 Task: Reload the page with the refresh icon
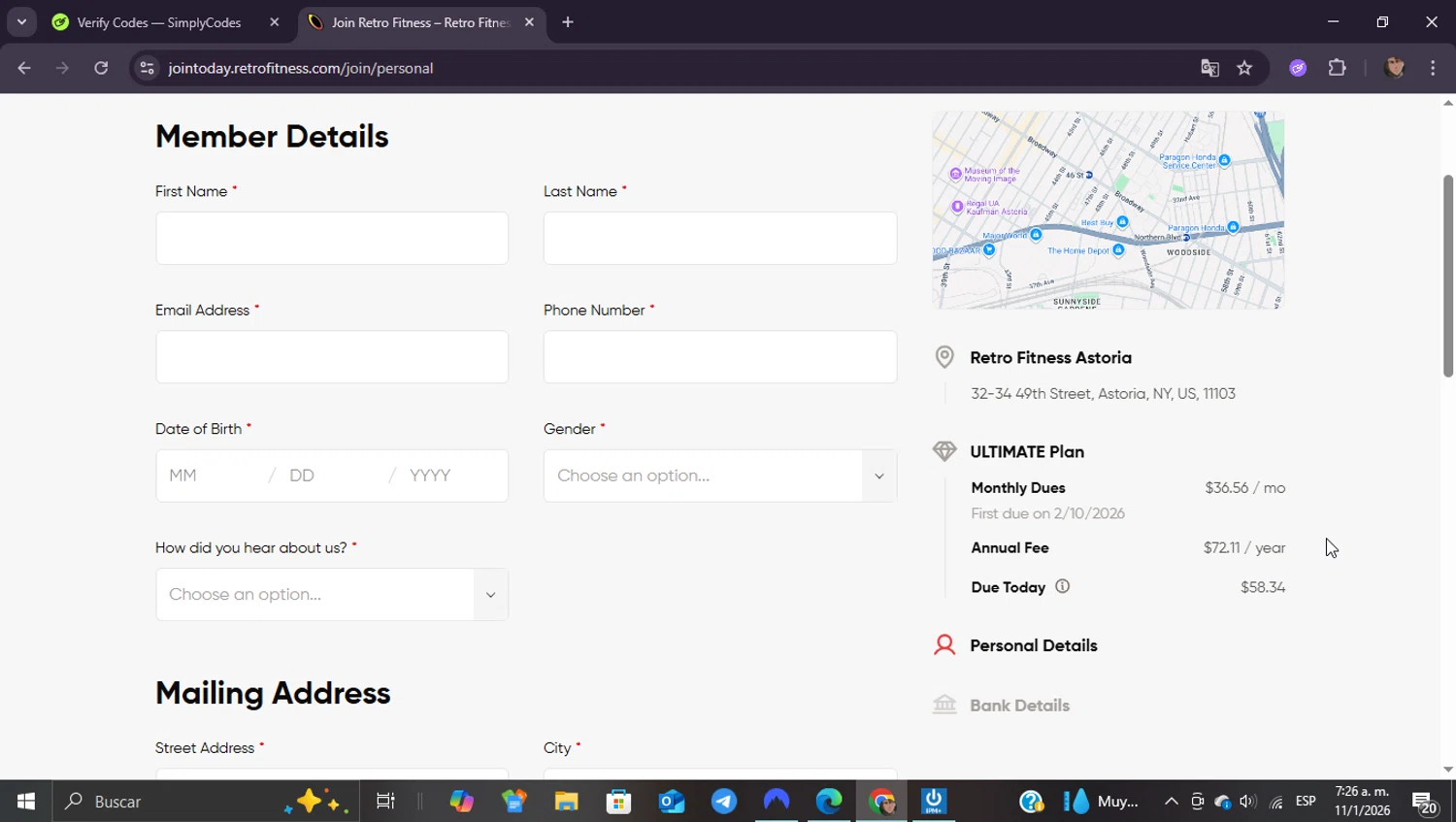[101, 68]
